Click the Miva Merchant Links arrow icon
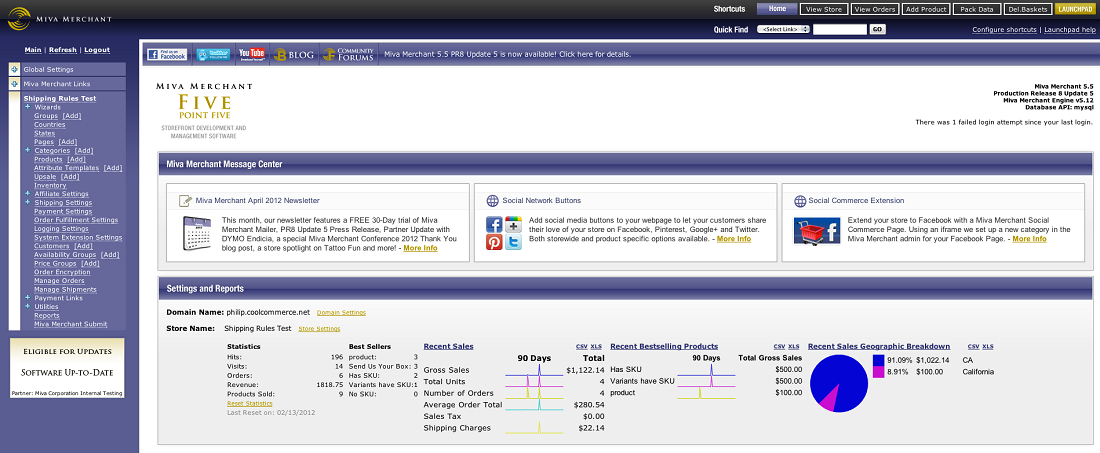This screenshot has height=453, width=1100. pyautogui.click(x=14, y=84)
